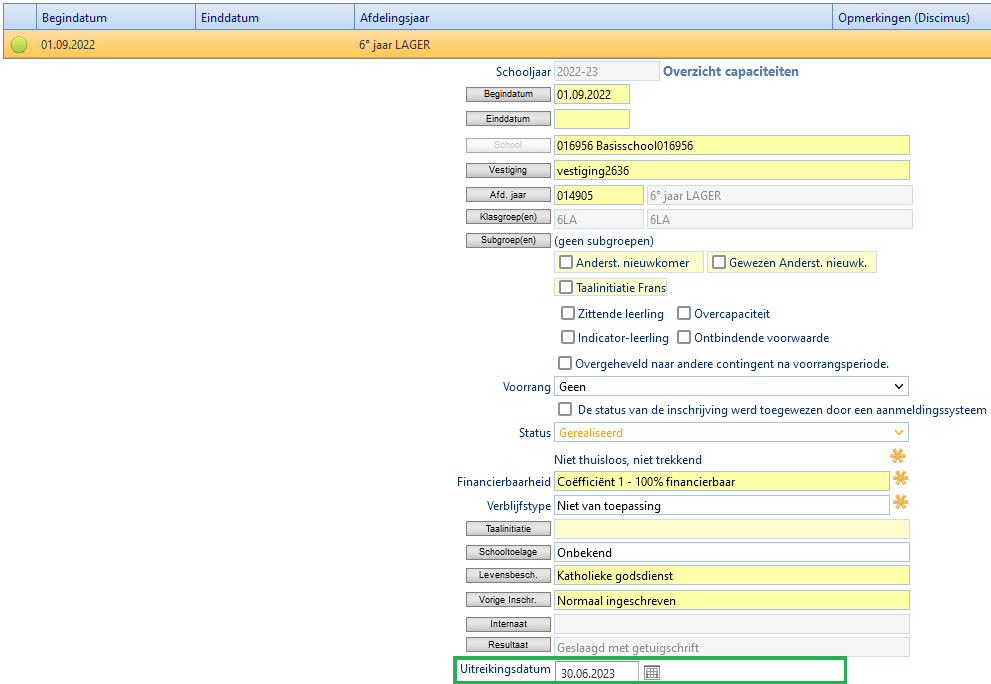This screenshot has width=991, height=684.
Task: Click the Vestiging field vestiging2636
Action: (732, 170)
